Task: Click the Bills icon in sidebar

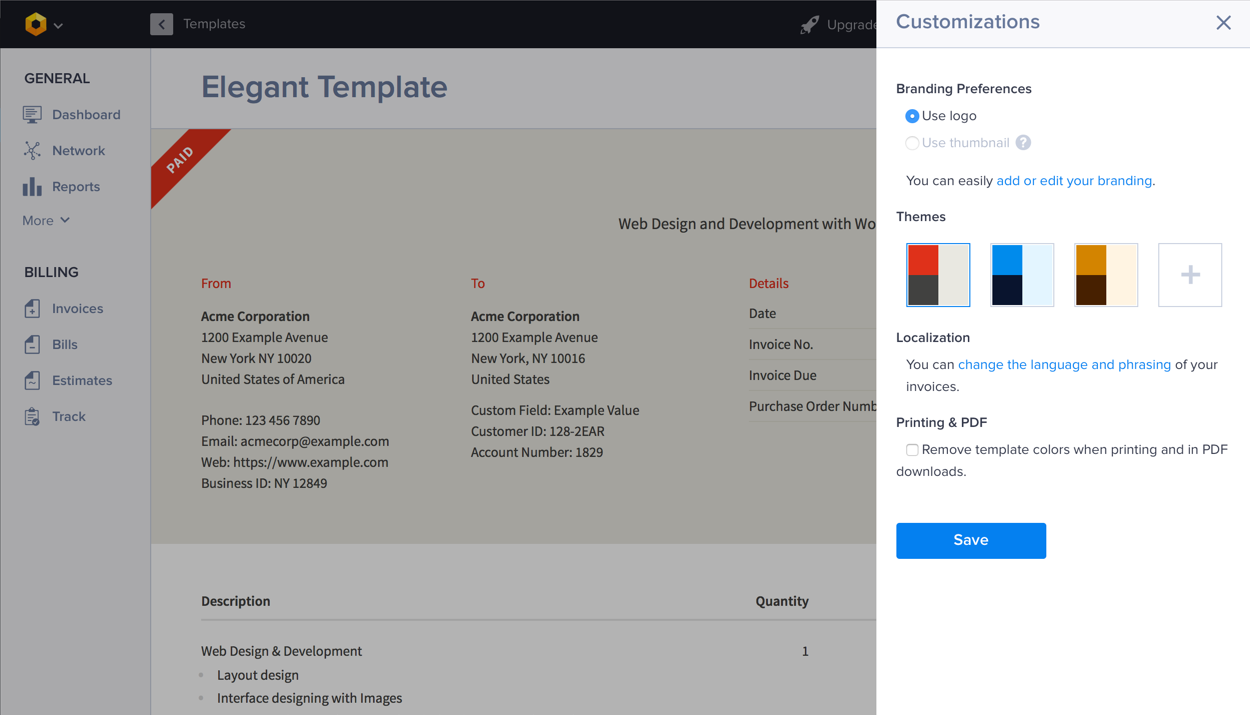Action: point(32,345)
